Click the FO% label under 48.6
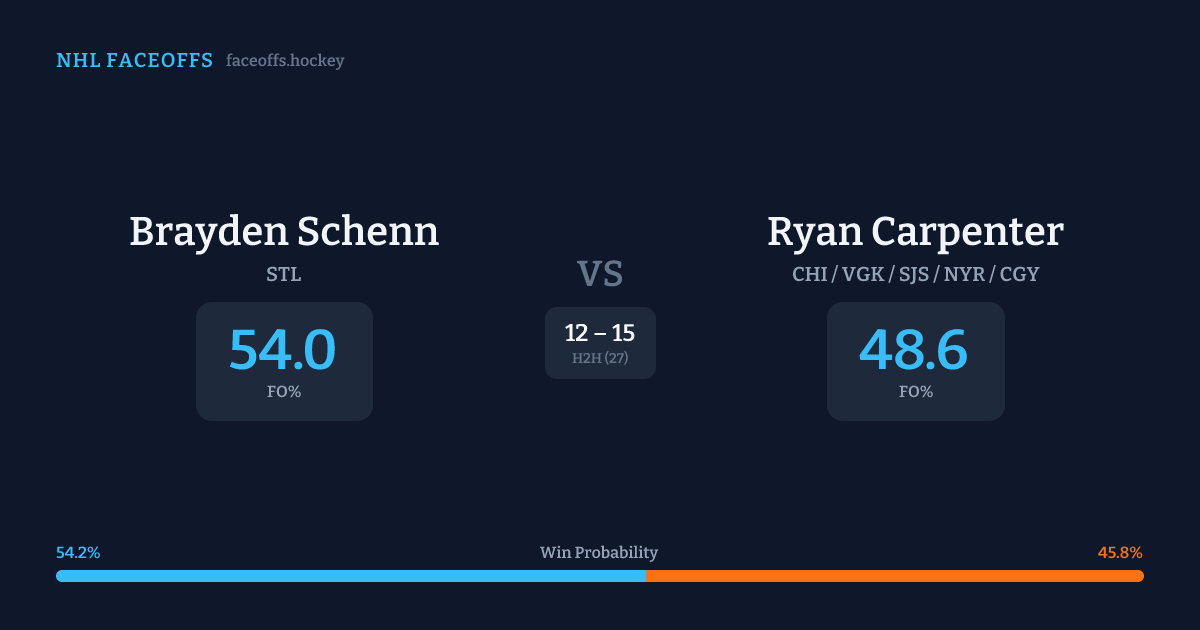The image size is (1200, 630). 916,392
